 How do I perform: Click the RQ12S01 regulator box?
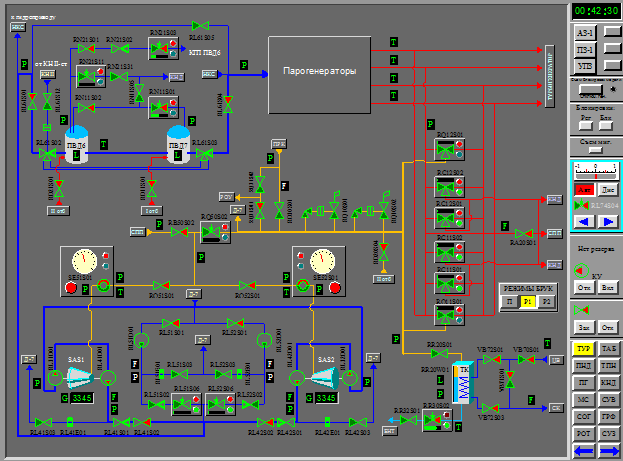click(449, 149)
